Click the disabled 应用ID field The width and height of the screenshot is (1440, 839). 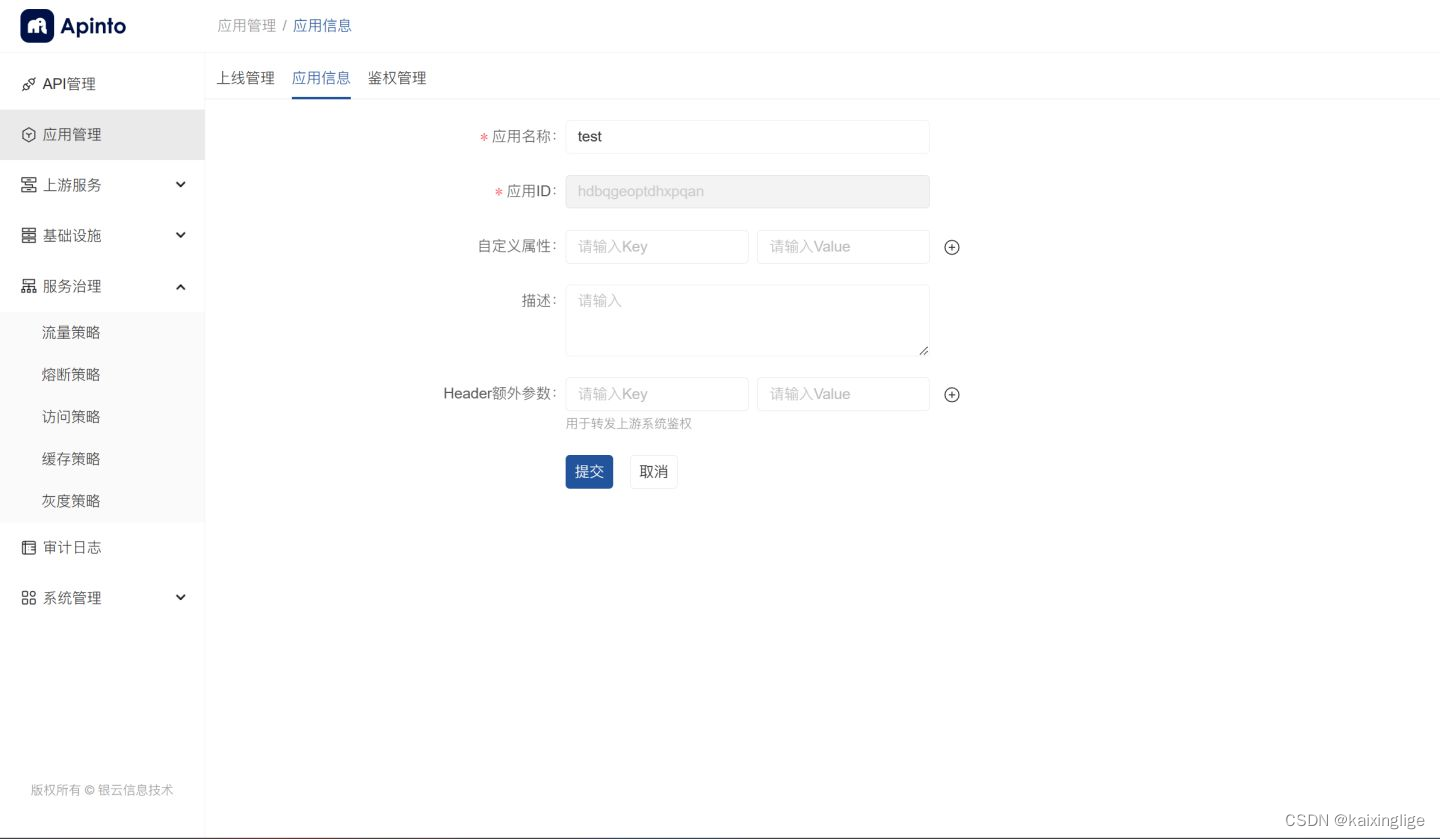click(x=747, y=192)
